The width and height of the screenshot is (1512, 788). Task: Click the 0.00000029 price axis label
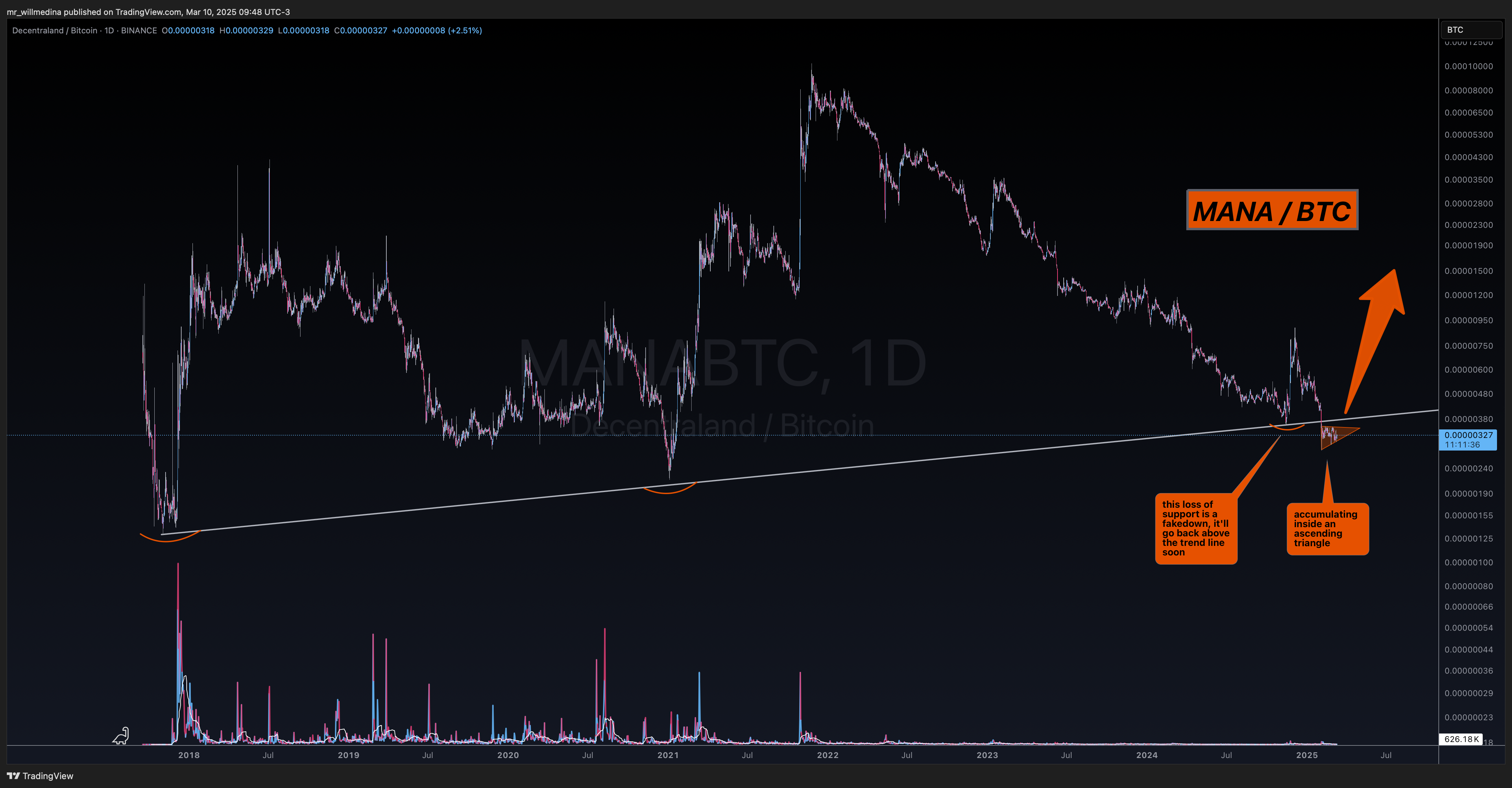click(x=1469, y=694)
